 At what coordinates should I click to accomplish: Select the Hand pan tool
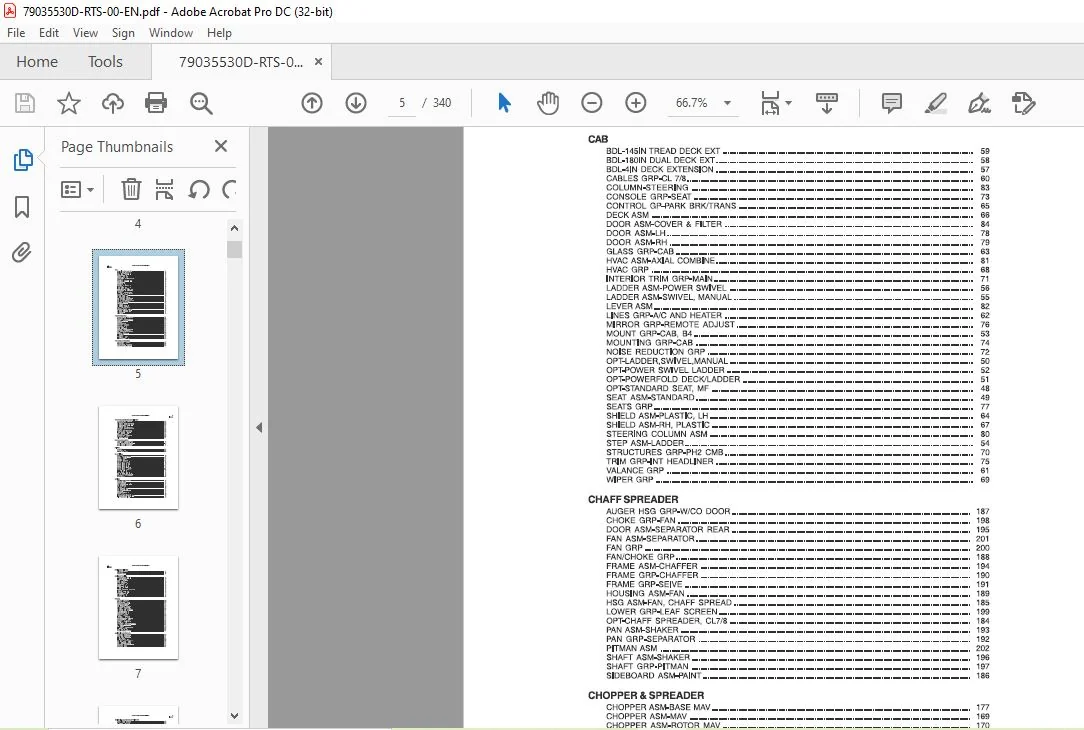click(x=548, y=103)
